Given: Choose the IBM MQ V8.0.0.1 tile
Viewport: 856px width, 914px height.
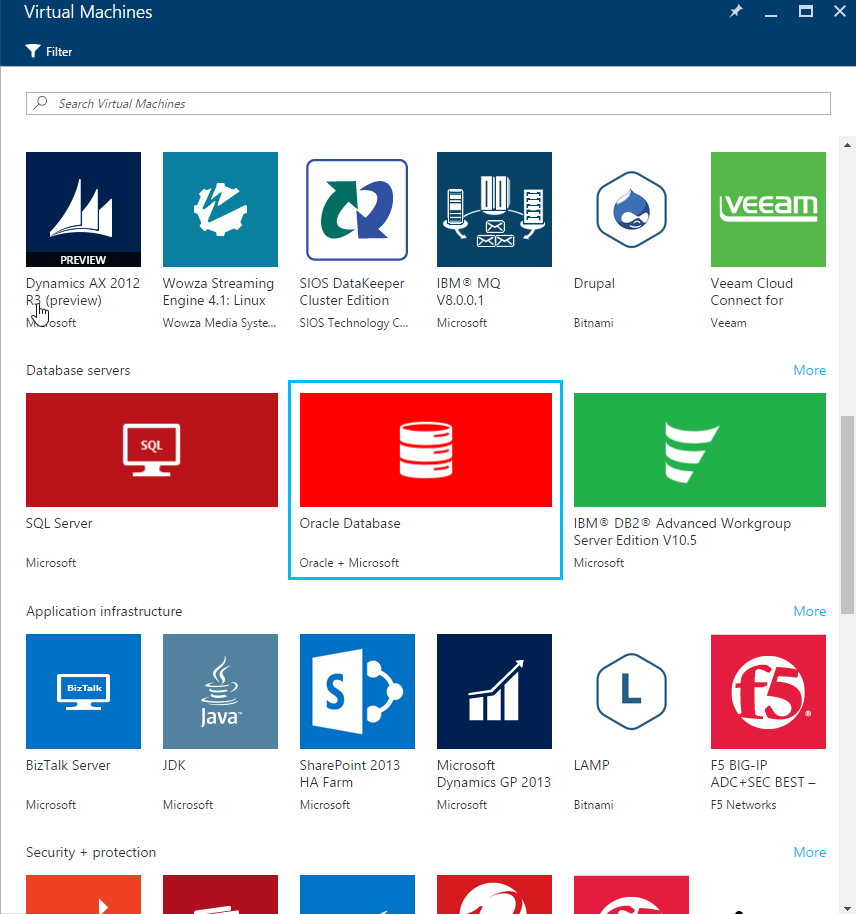Looking at the screenshot, I should tap(494, 209).
